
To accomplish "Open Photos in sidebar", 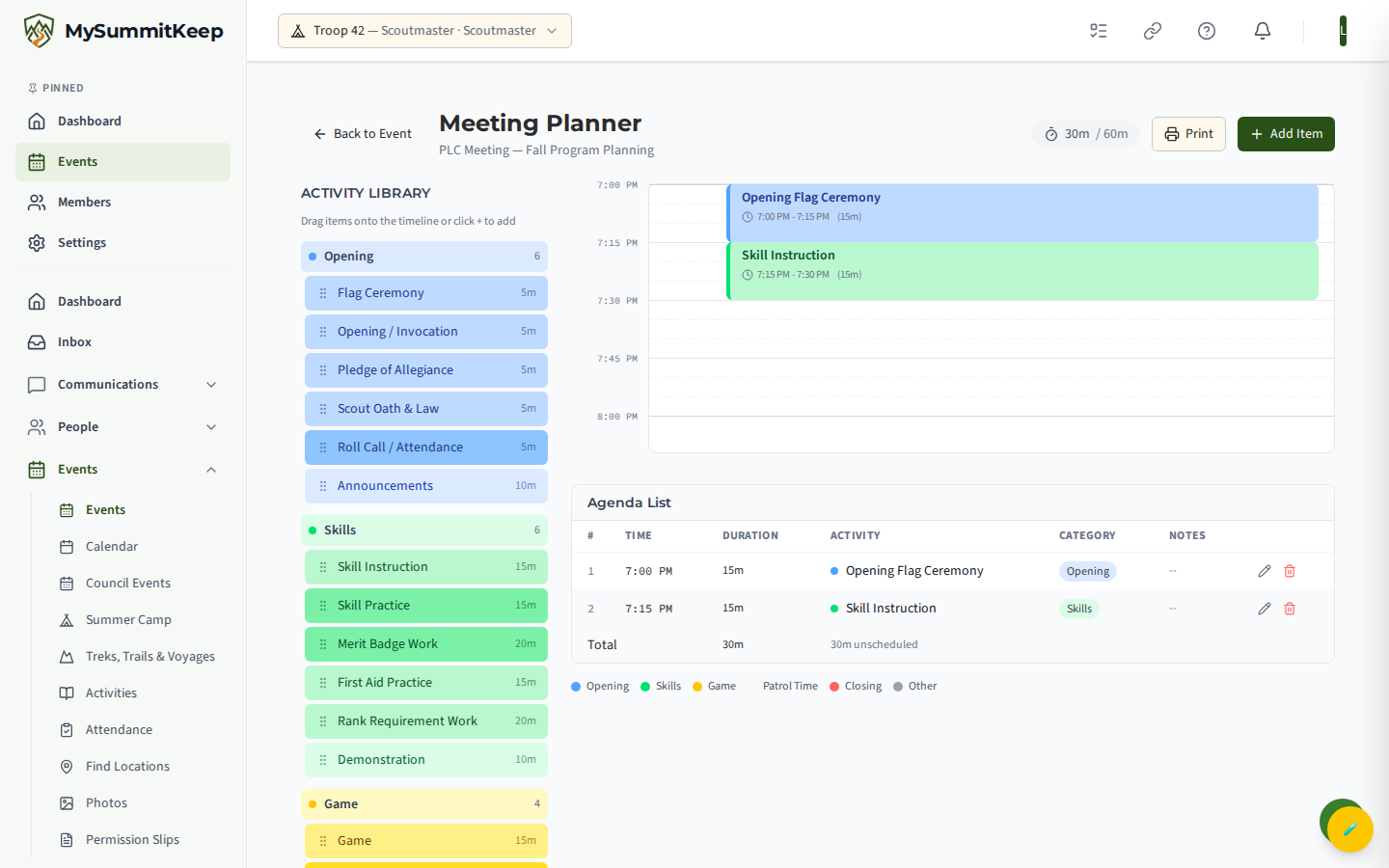I will coord(139,803).
